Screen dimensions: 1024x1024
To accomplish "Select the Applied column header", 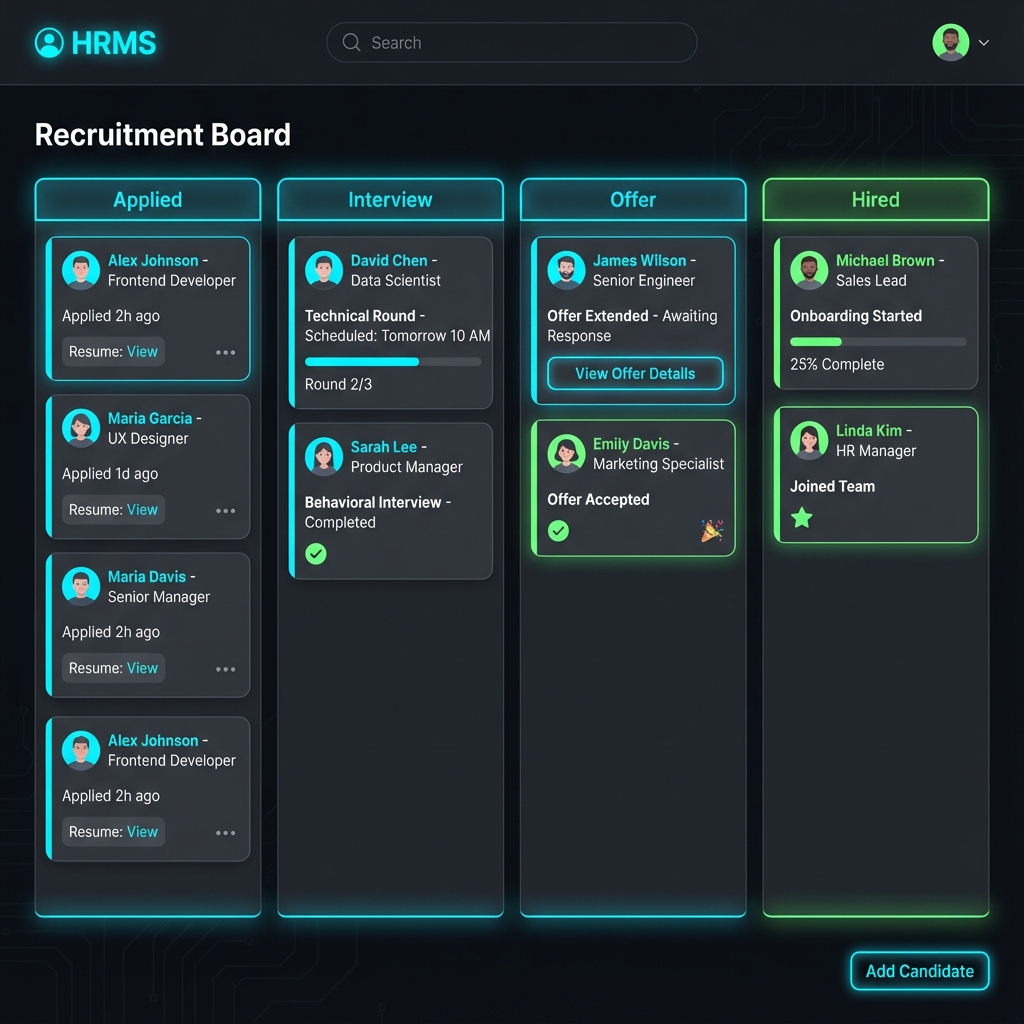I will pos(148,200).
